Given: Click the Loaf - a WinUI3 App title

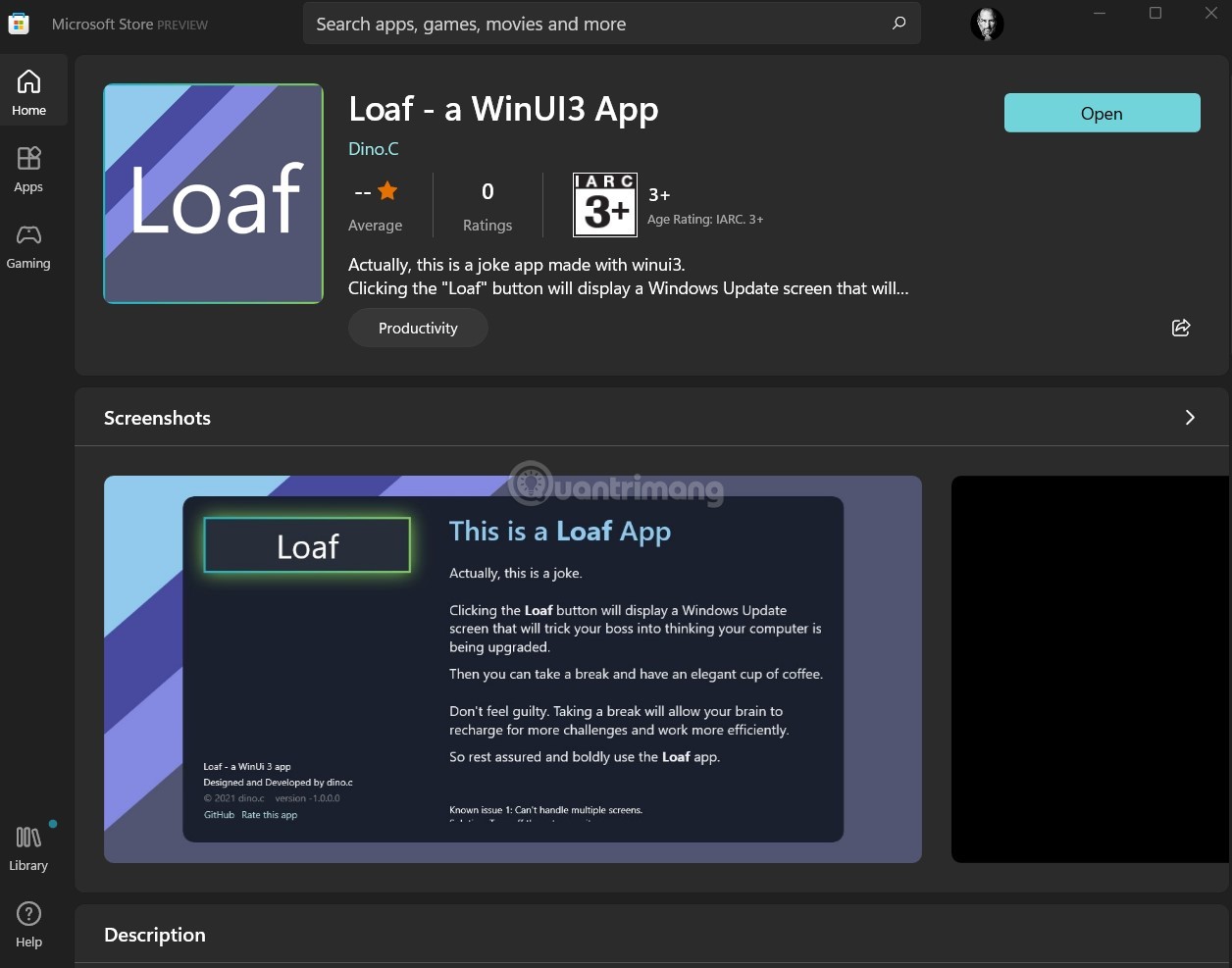Looking at the screenshot, I should (504, 109).
